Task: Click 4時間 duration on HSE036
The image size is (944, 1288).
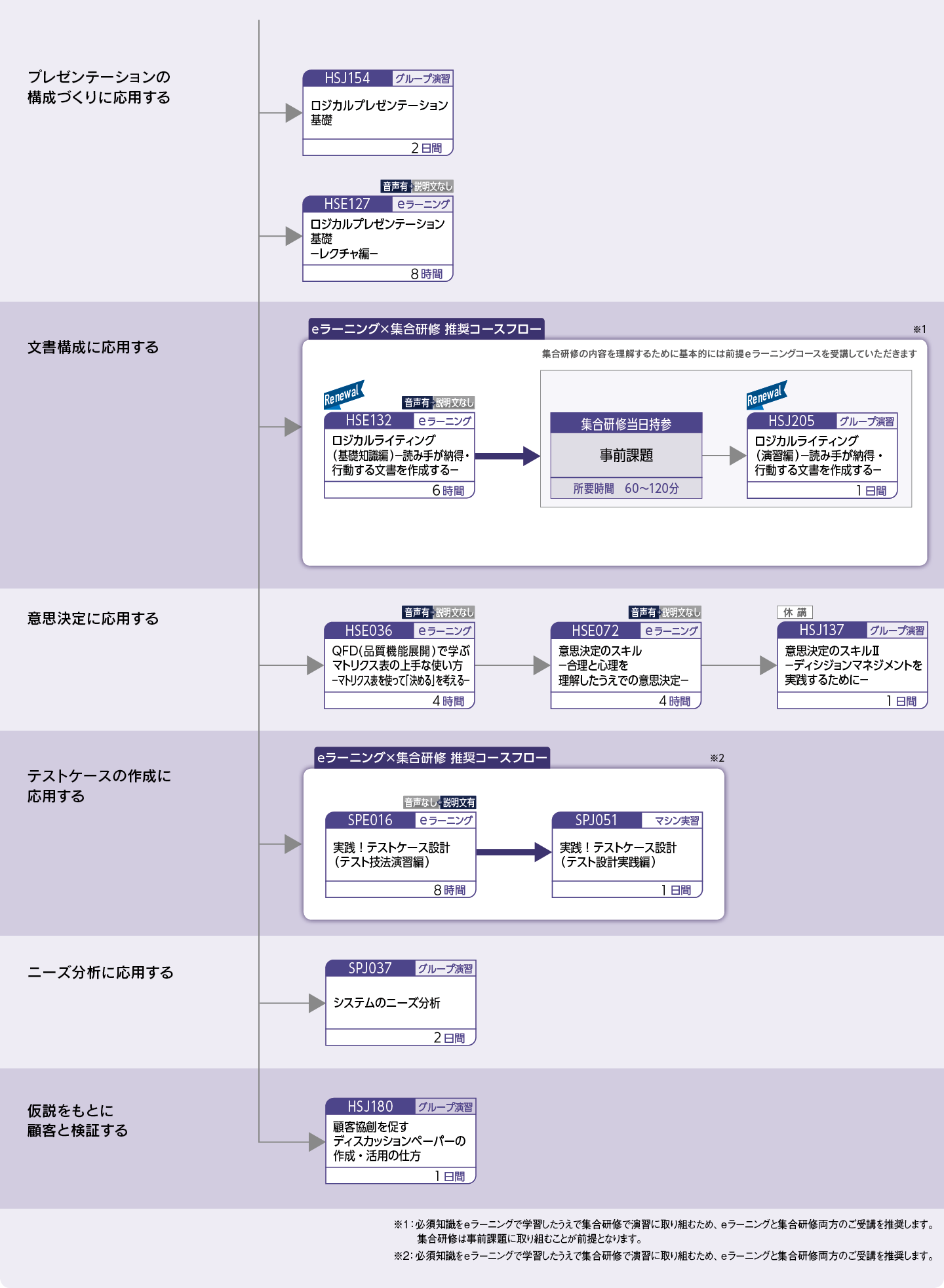Action: tap(448, 701)
